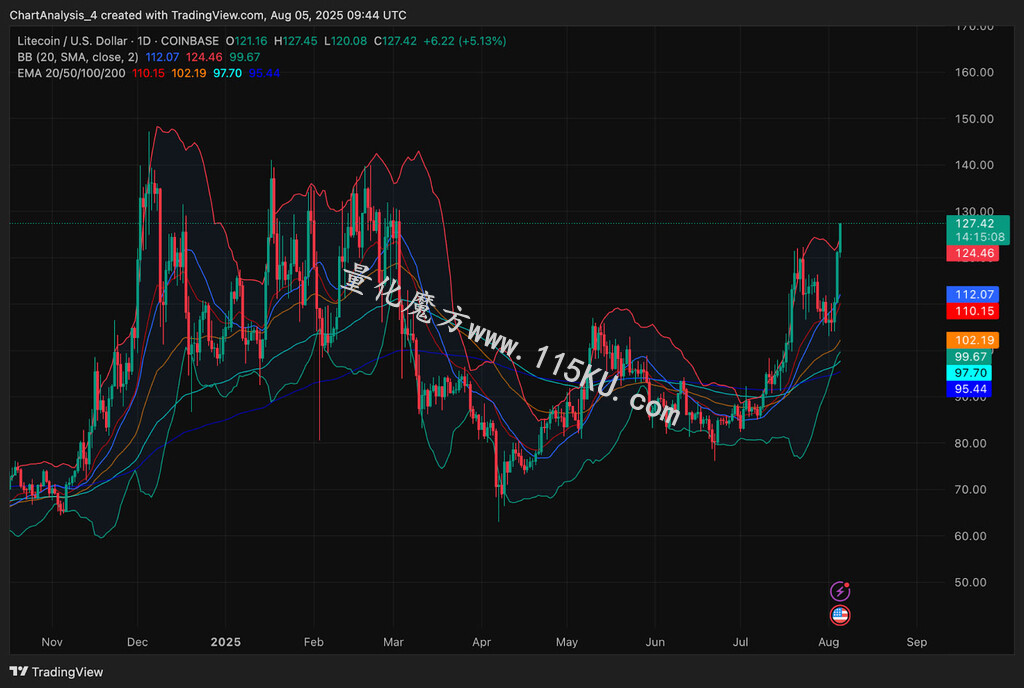
Task: Click the EMA legend value 110.15
Action: coord(148,73)
